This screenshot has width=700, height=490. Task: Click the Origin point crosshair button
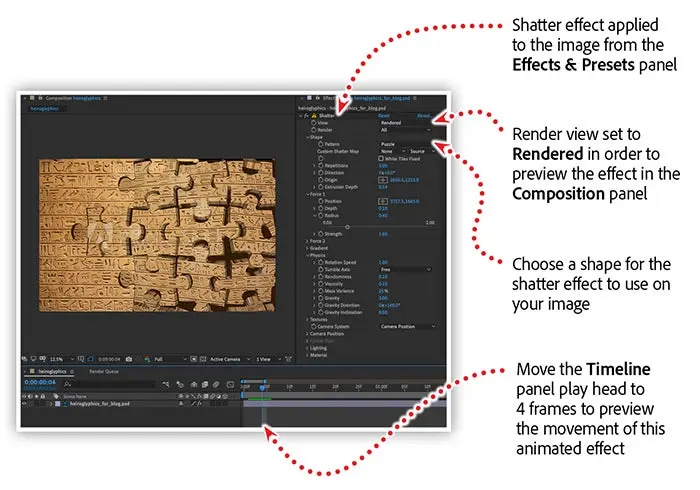383,180
